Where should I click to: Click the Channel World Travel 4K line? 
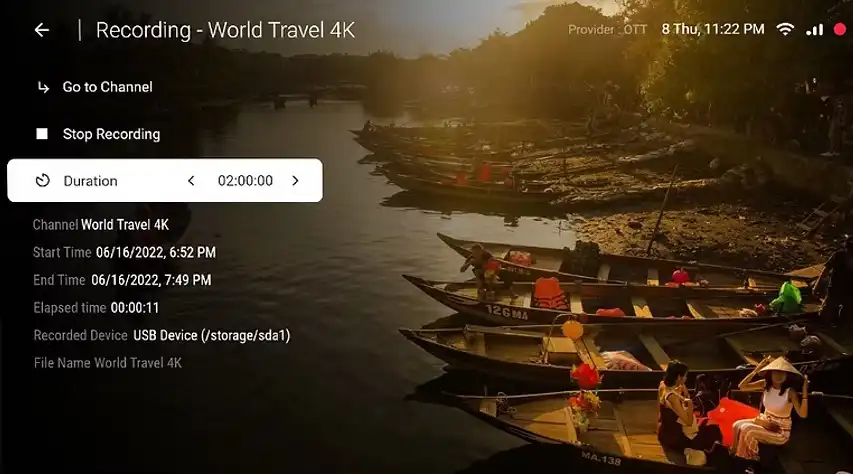click(101, 225)
